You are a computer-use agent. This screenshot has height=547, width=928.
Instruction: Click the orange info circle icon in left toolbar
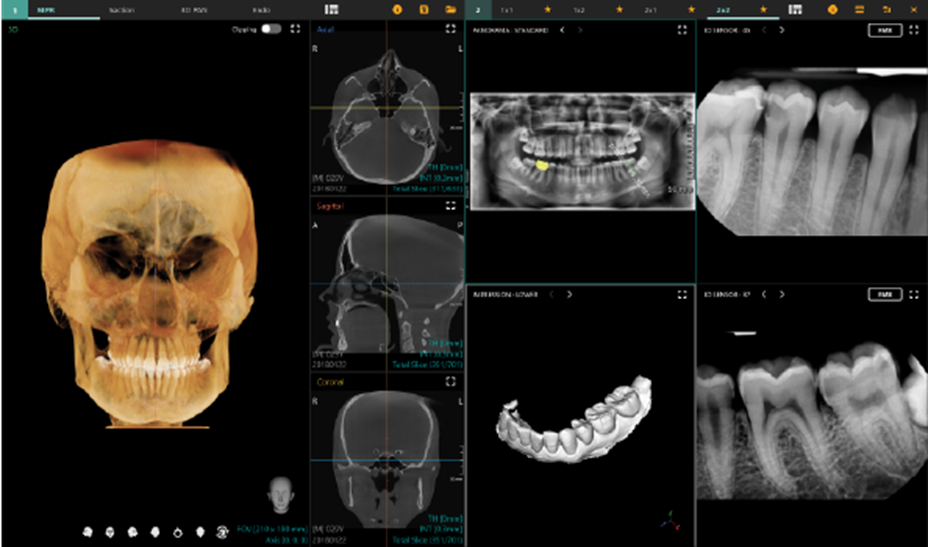pyautogui.click(x=397, y=9)
